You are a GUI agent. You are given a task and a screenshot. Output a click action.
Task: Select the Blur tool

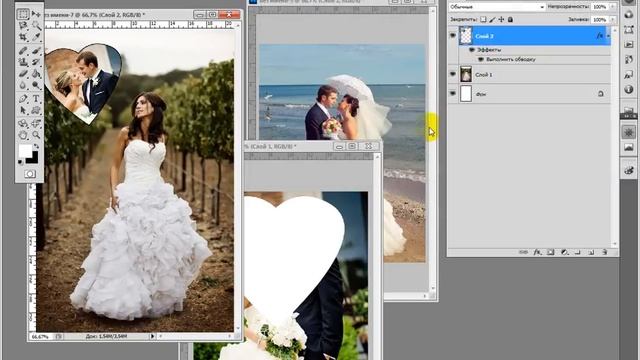(x=23, y=85)
